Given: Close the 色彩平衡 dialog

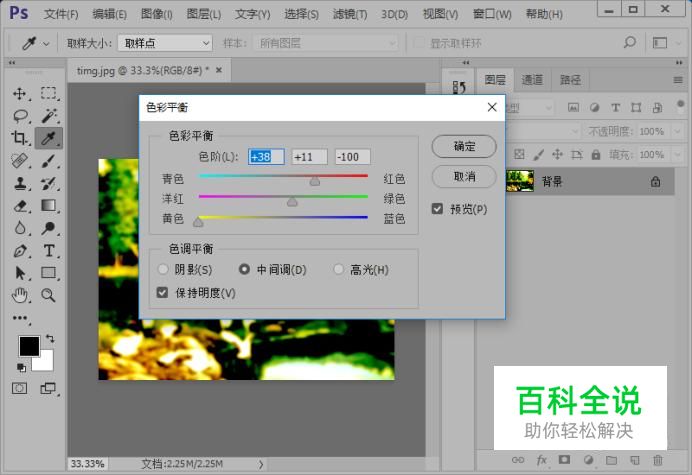Looking at the screenshot, I should pos(492,107).
